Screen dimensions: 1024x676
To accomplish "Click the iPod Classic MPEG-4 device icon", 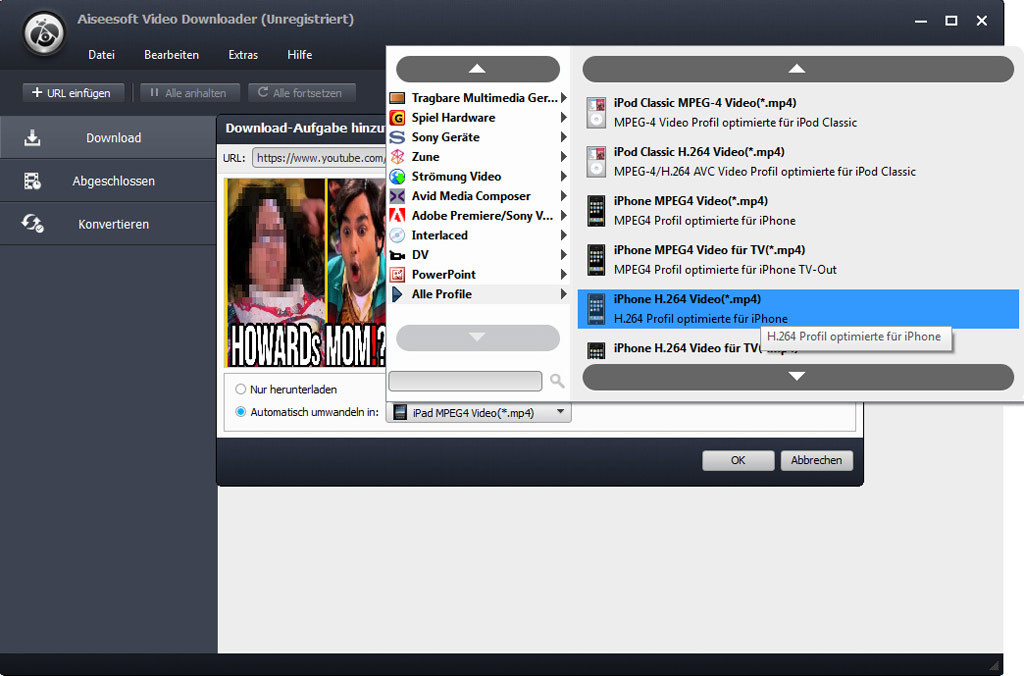I will pos(596,112).
